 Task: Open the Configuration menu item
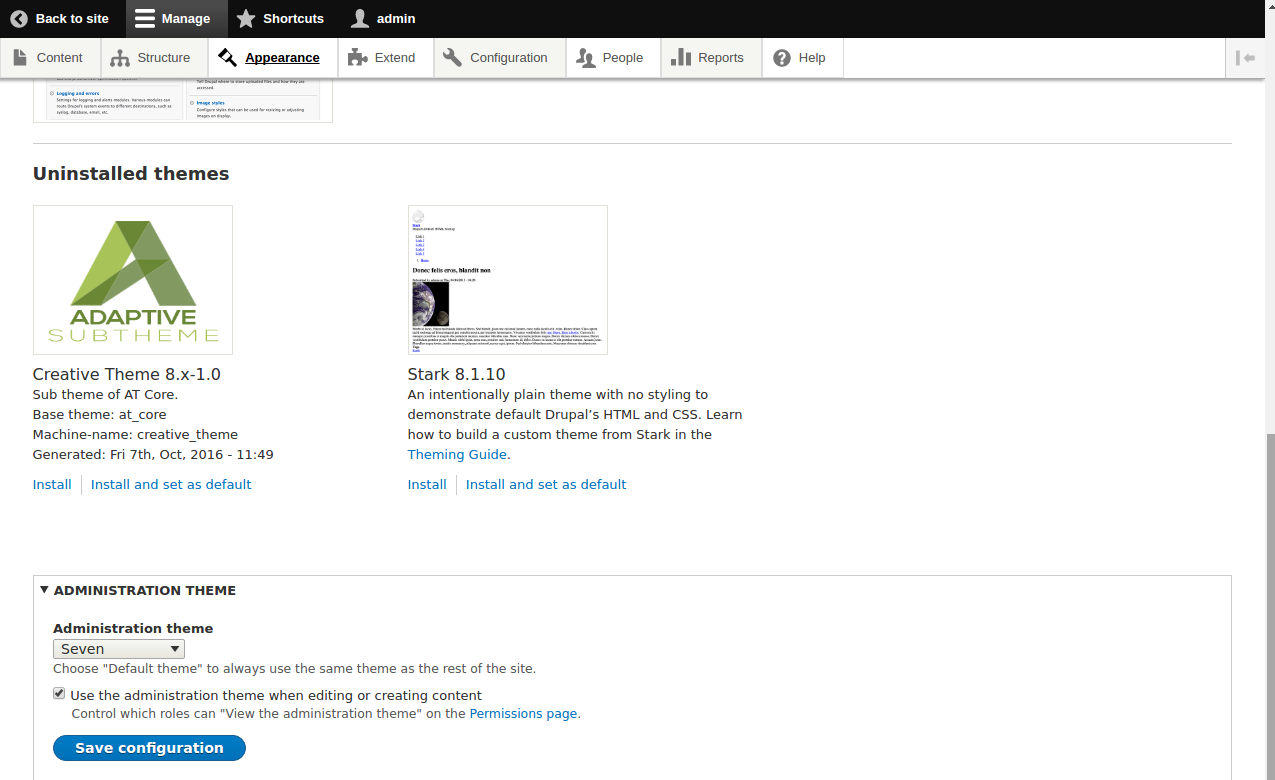(x=498, y=58)
